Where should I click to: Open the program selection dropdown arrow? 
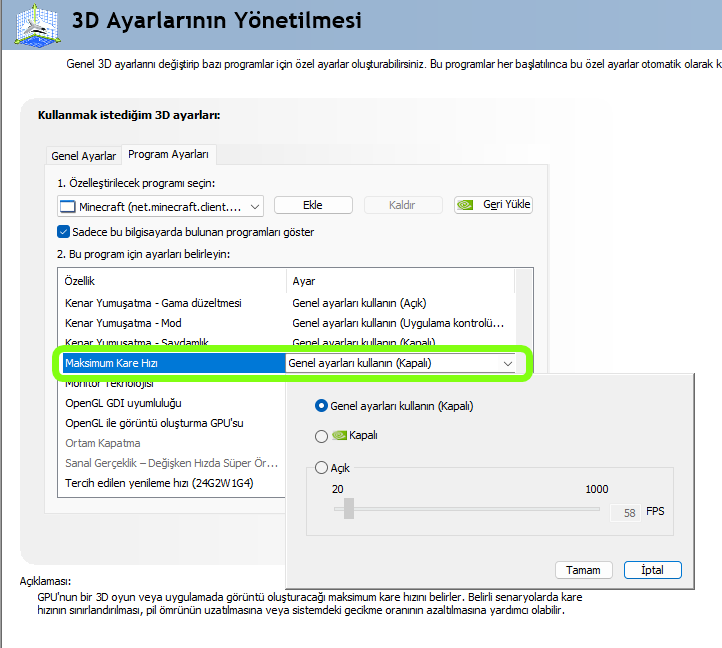pos(254,206)
